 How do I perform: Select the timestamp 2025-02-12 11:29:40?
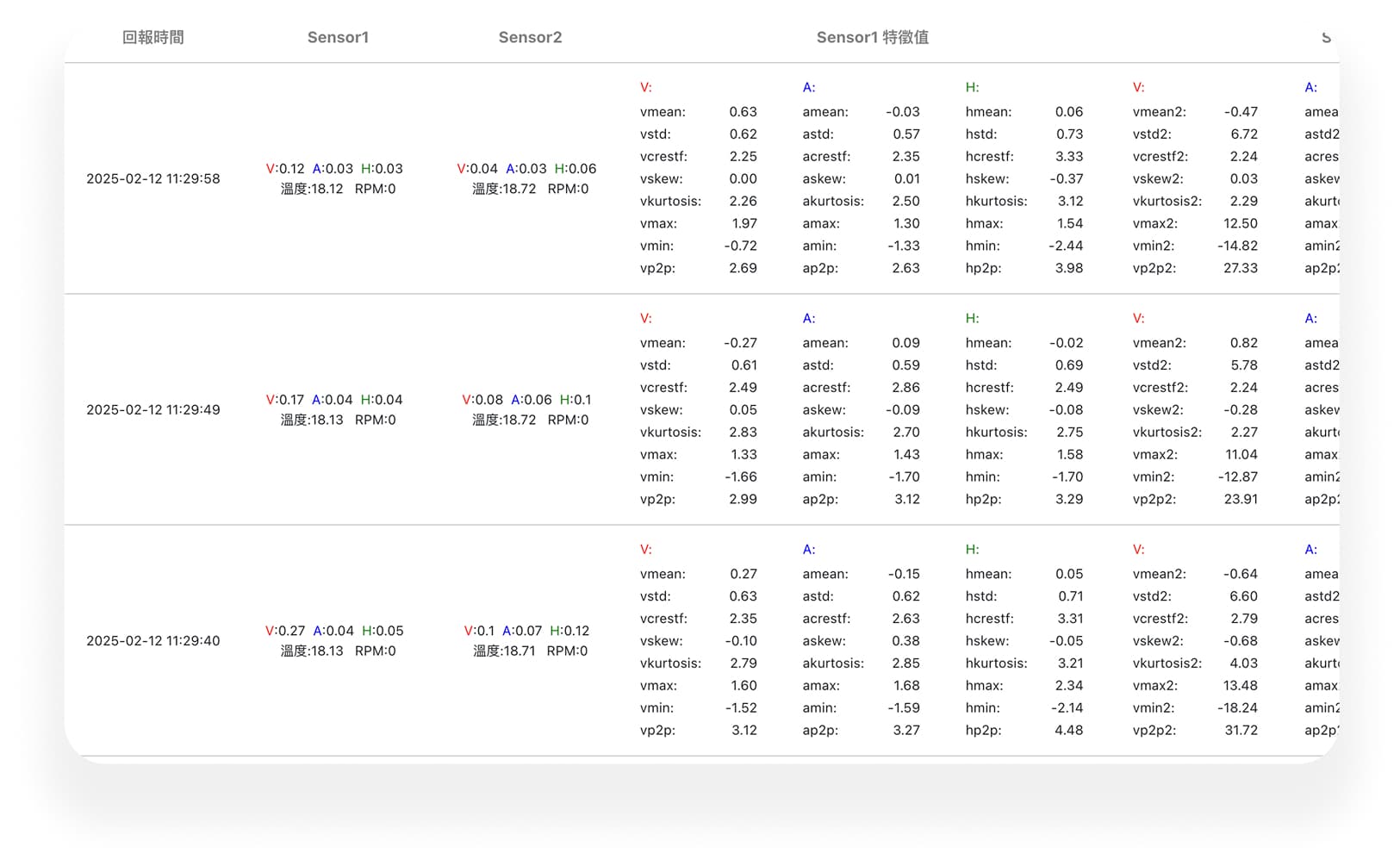pyautogui.click(x=152, y=640)
